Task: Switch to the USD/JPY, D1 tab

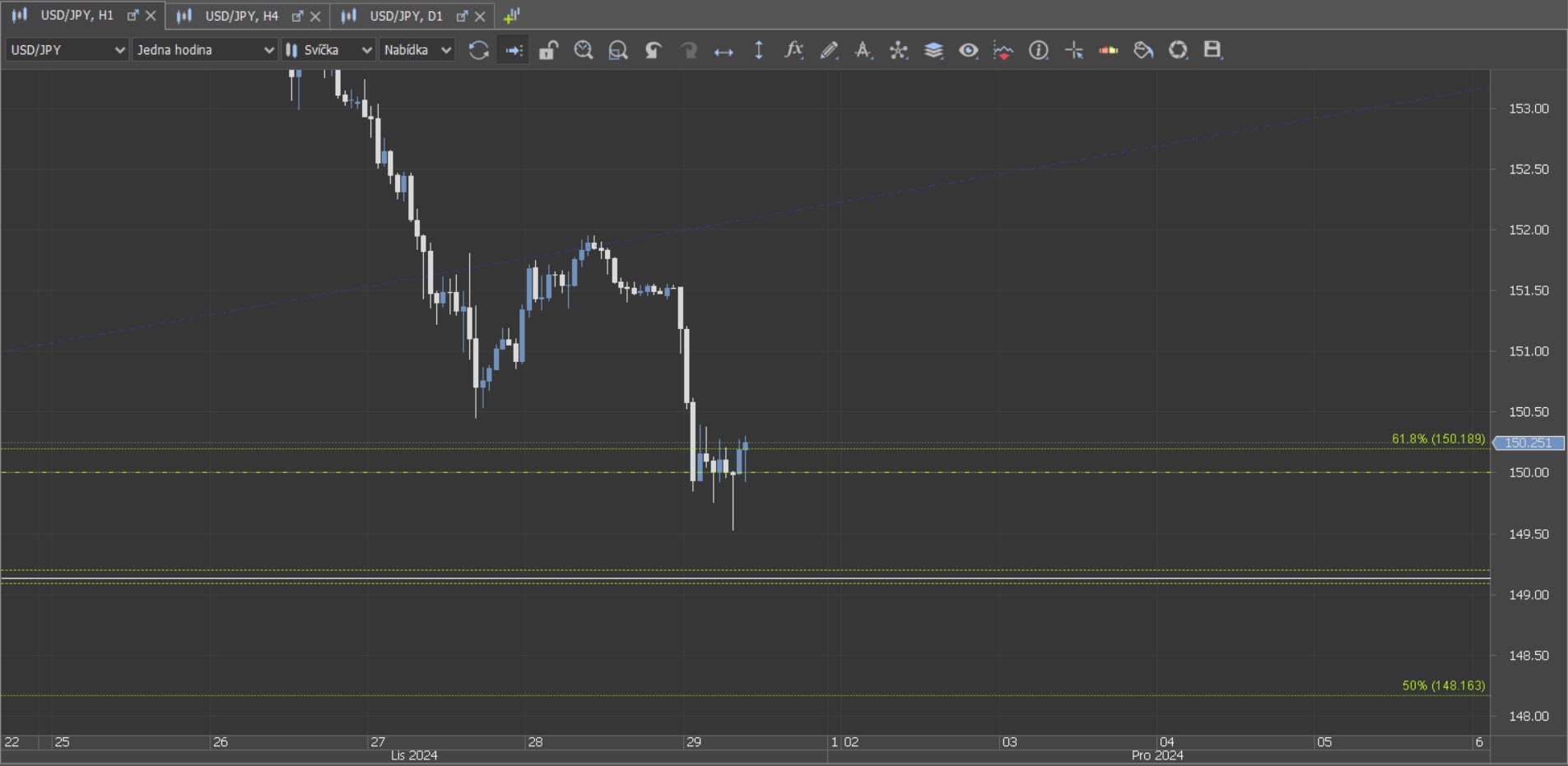Action: (406, 16)
